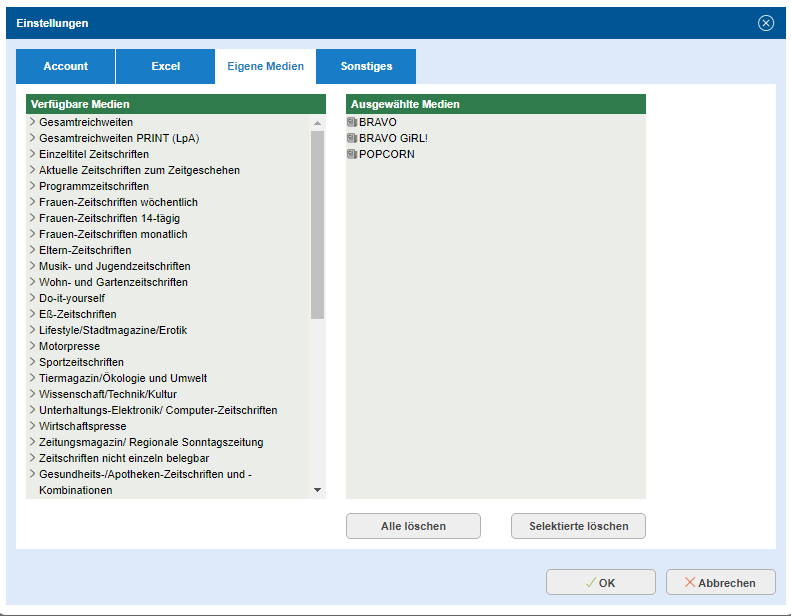Viewport: 791px width, 616px height.
Task: Click the media icon next to POPCORN
Action: click(x=352, y=155)
